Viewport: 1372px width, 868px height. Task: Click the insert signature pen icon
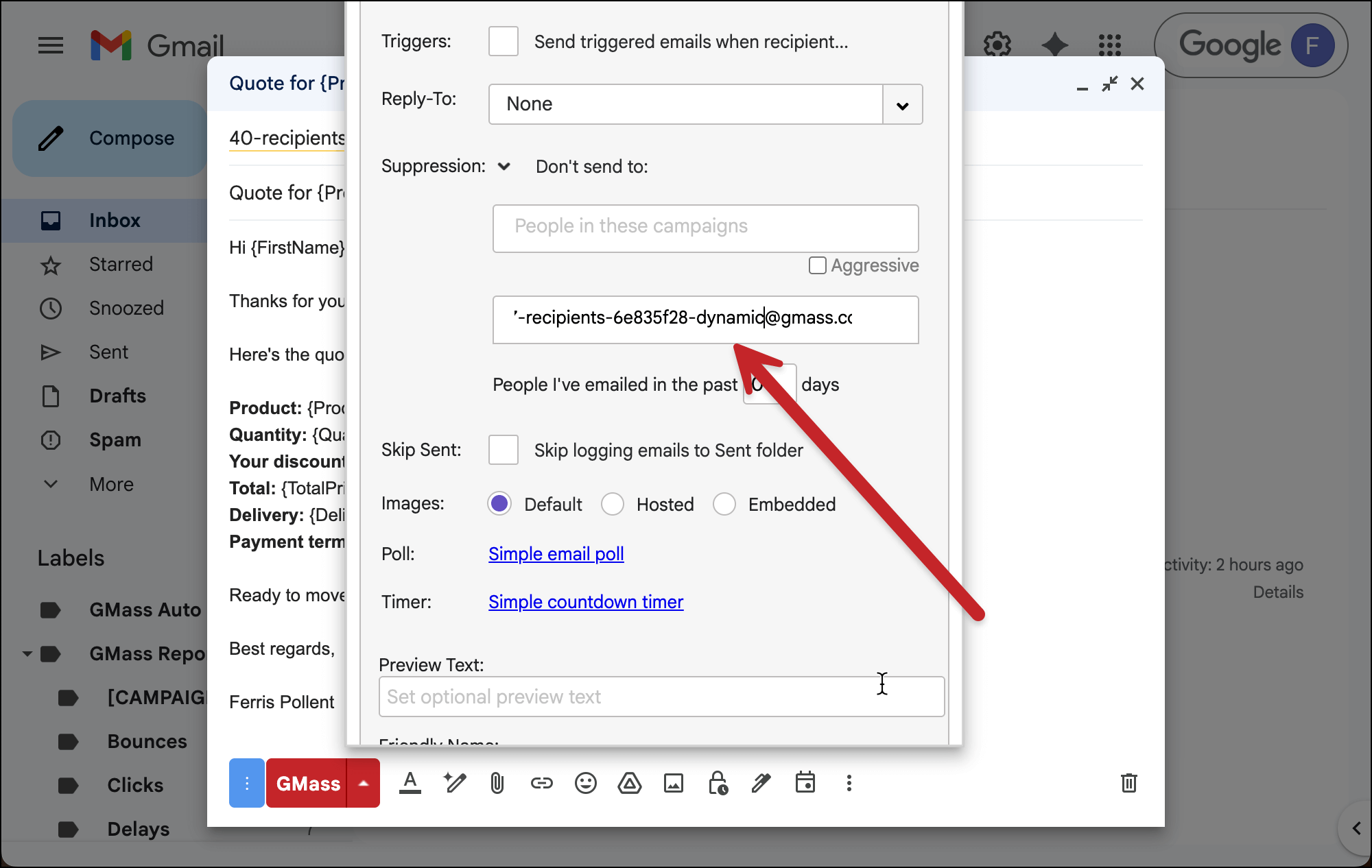click(761, 783)
